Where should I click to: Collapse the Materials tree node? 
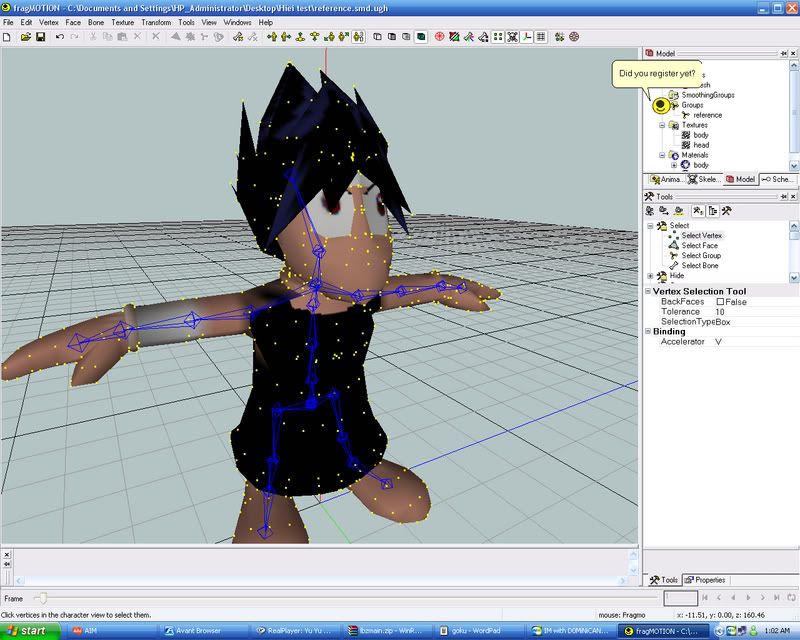pos(662,155)
